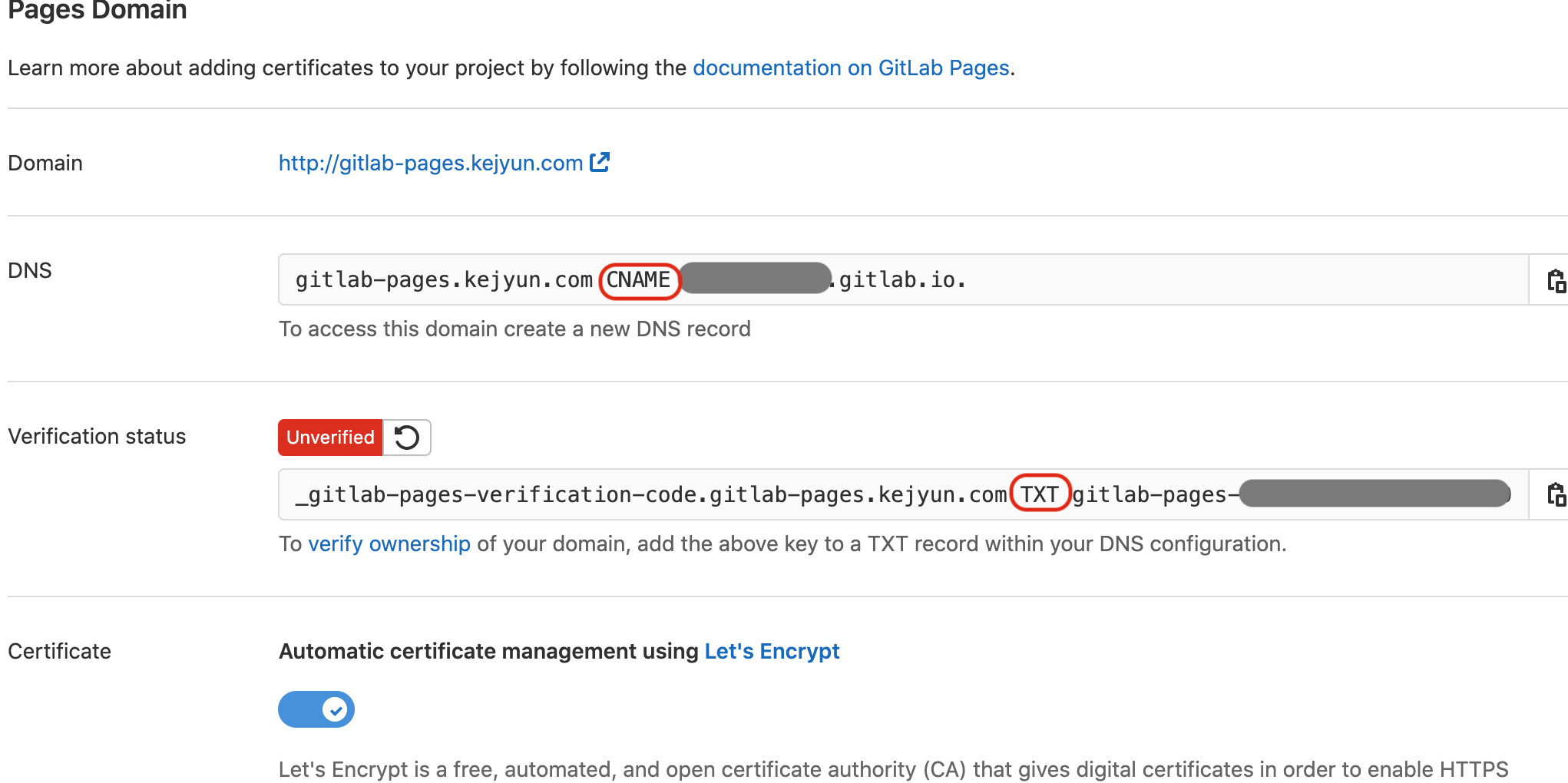1568x783 pixels.
Task: Click 'To access this domain create a new DNS record'
Action: coord(514,329)
